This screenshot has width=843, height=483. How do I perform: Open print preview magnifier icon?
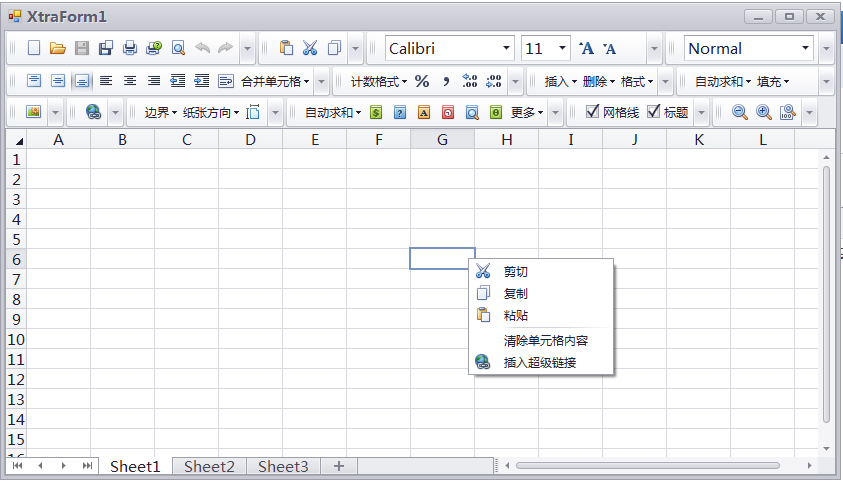click(x=178, y=48)
